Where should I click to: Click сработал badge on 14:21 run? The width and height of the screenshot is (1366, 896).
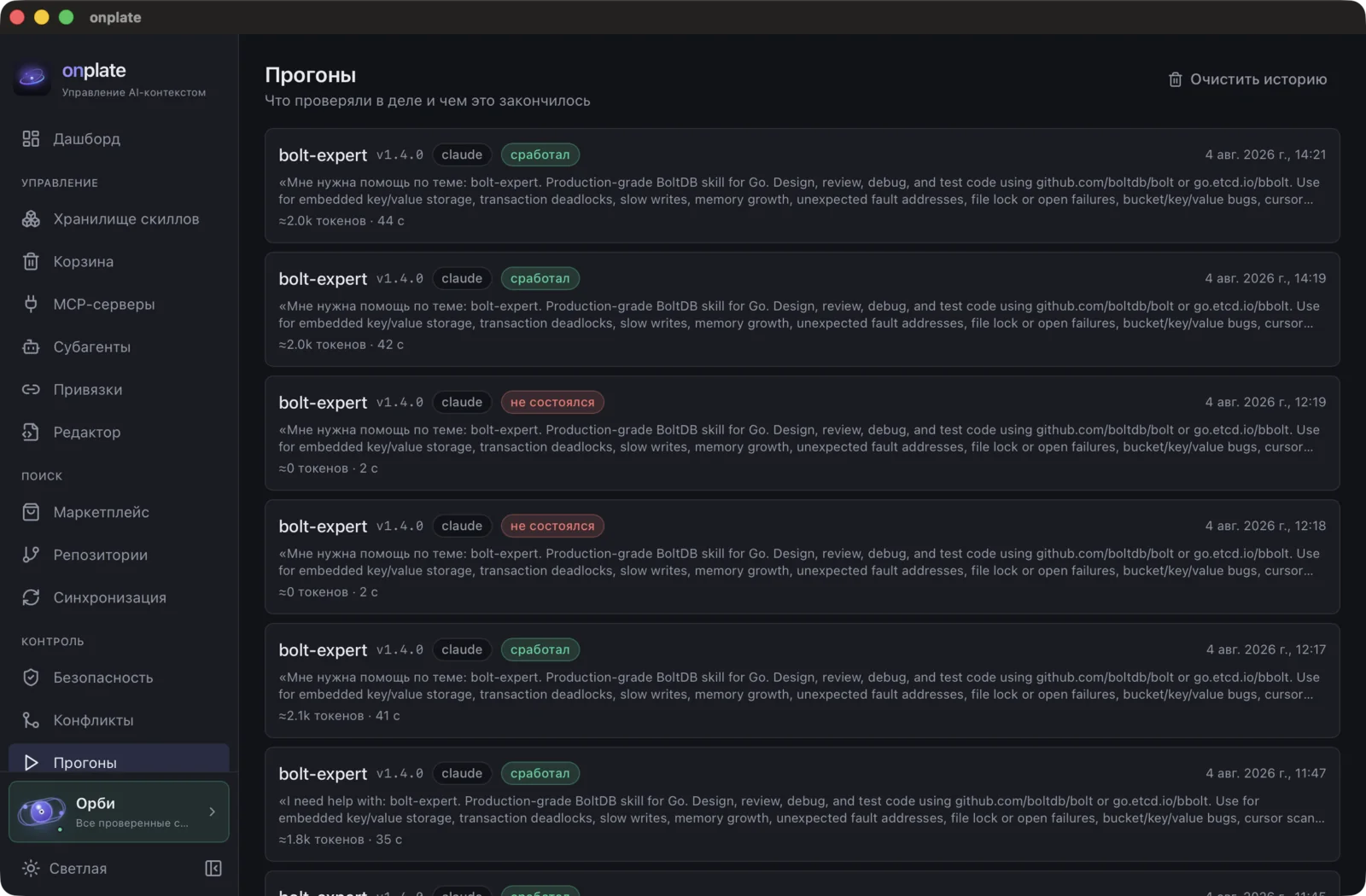(540, 154)
